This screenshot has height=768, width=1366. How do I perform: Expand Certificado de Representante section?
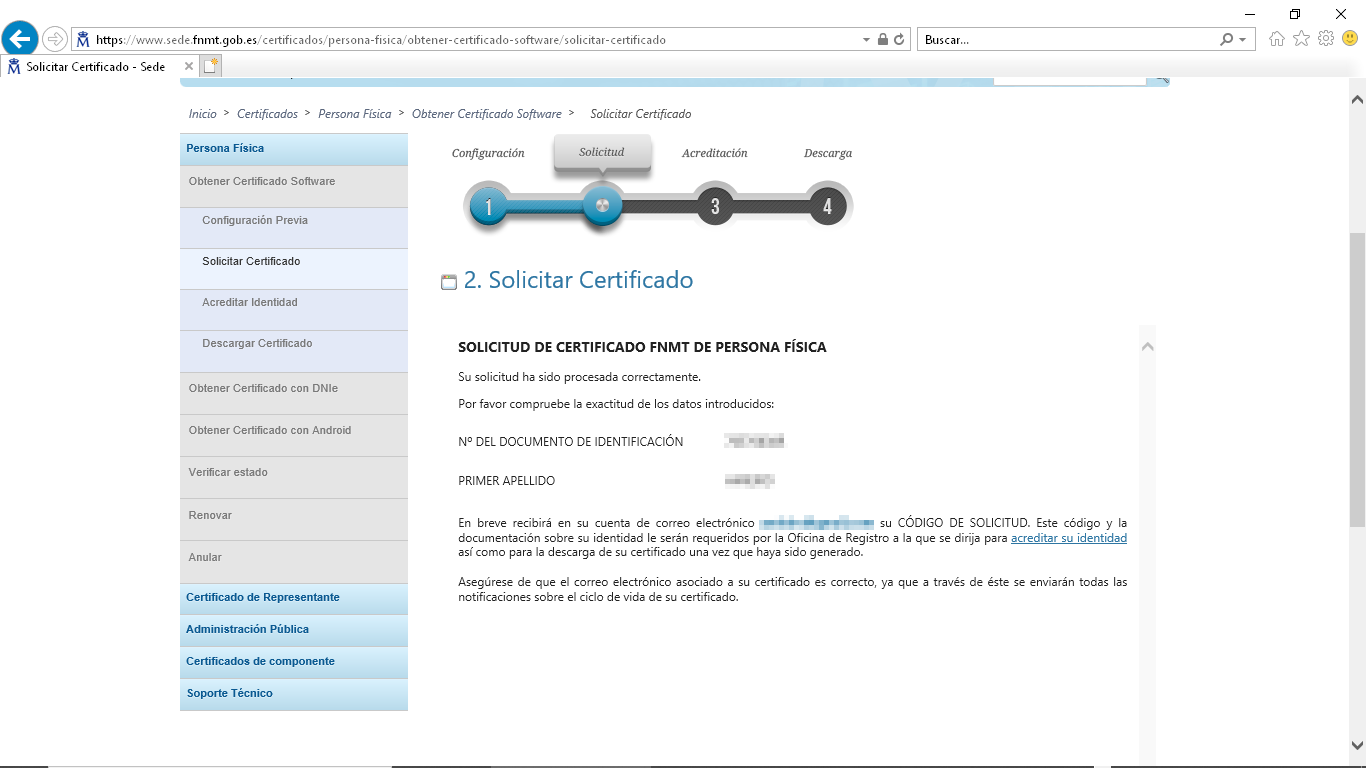(x=294, y=598)
